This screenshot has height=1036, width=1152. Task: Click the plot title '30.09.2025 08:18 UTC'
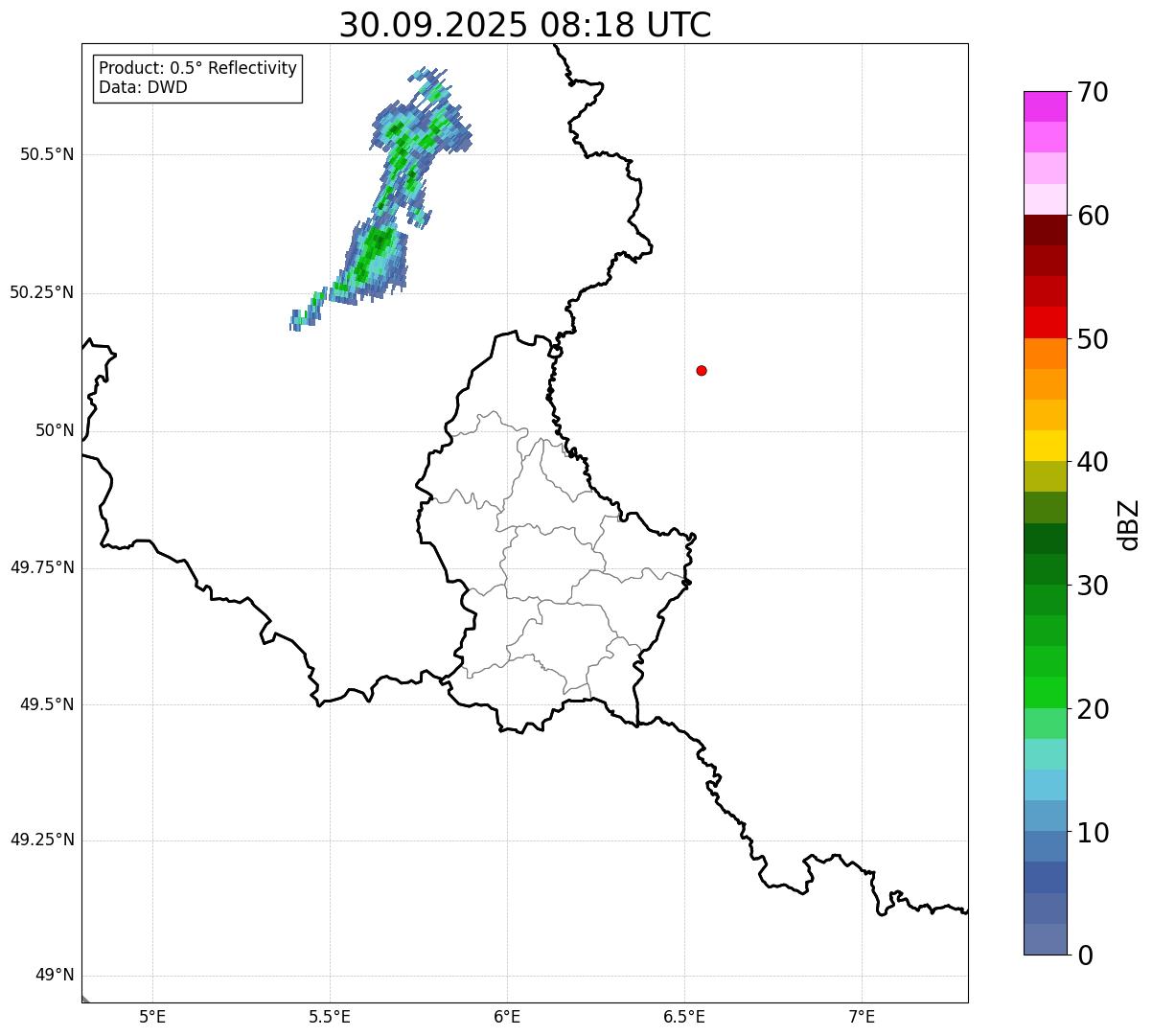(525, 25)
